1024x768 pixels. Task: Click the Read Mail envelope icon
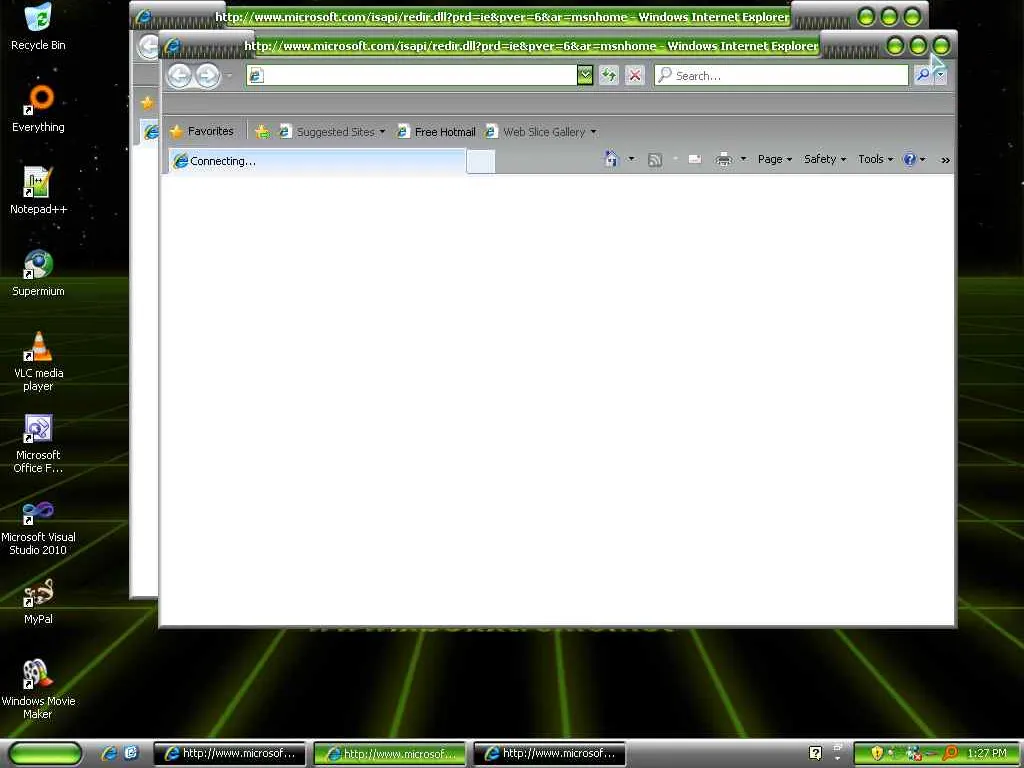click(x=695, y=159)
